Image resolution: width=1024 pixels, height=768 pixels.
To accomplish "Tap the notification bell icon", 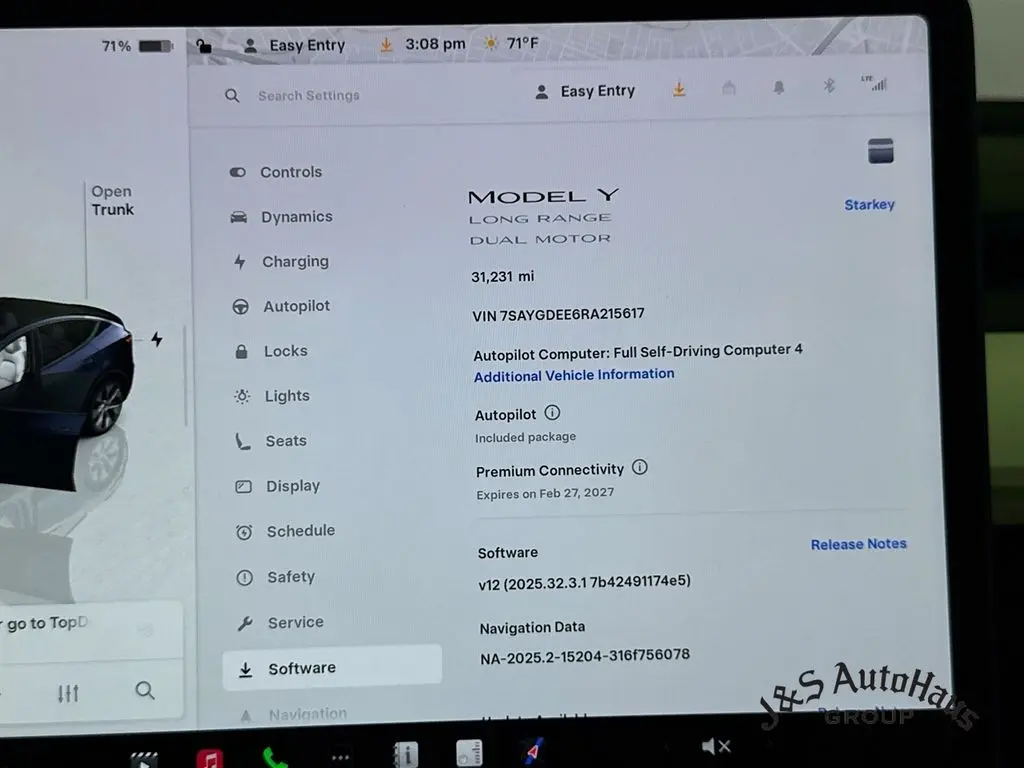I will pyautogui.click(x=778, y=88).
